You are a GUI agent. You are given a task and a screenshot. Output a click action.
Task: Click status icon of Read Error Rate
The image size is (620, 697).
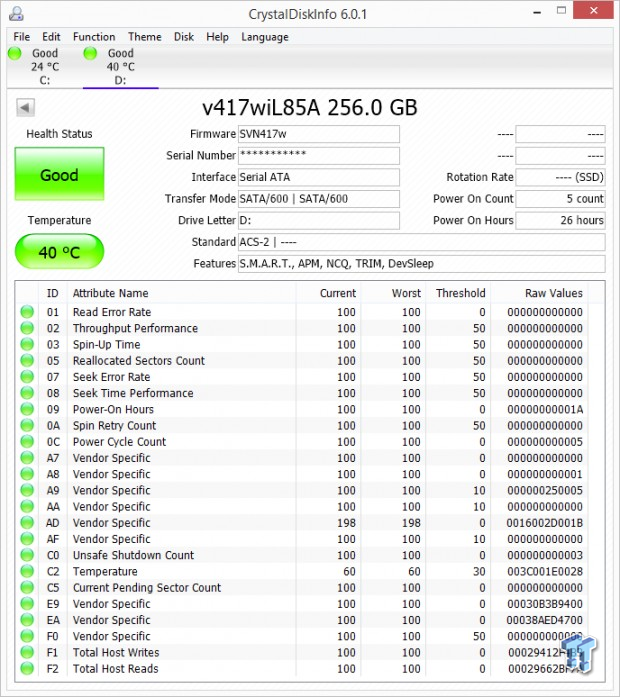point(27,312)
